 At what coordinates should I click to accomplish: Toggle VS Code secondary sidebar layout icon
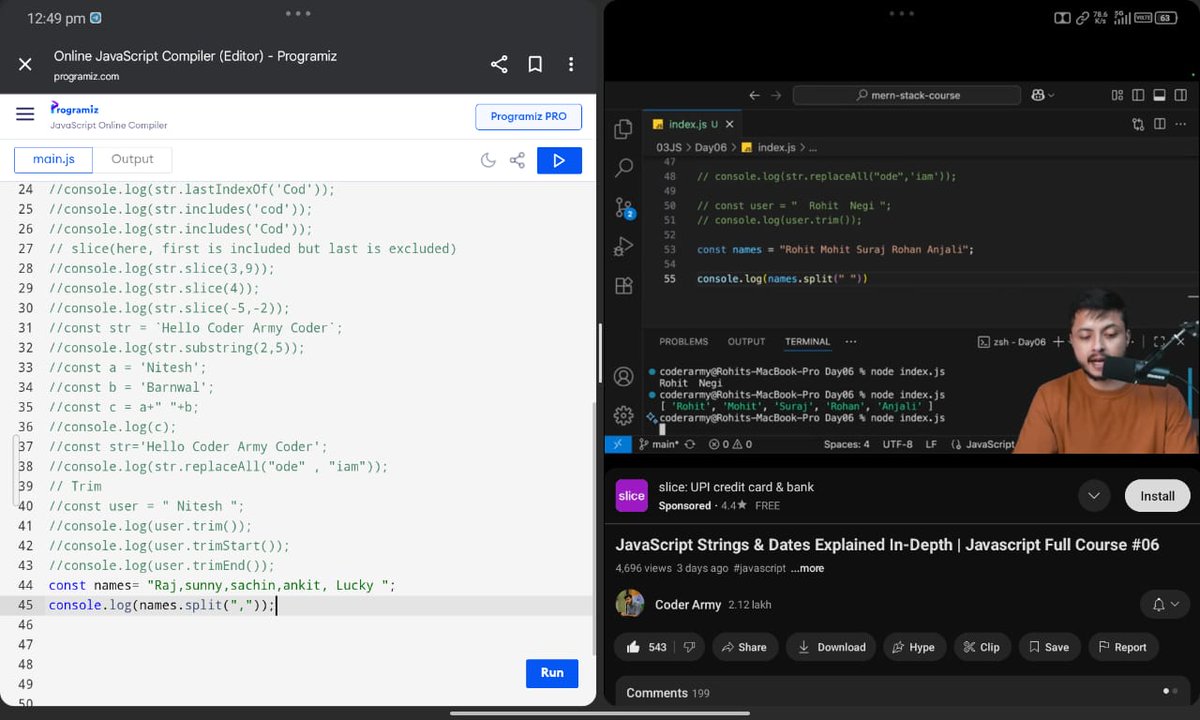coord(1180,95)
